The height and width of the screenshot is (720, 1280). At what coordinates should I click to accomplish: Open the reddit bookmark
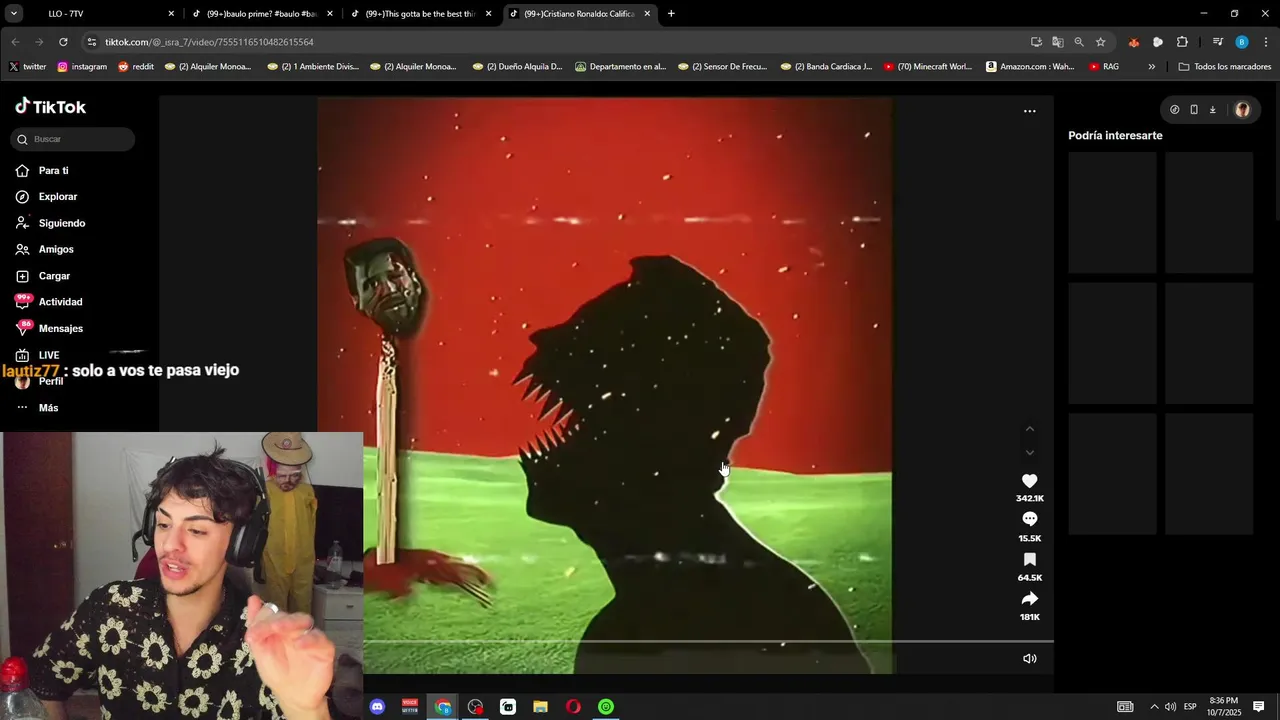click(136, 67)
